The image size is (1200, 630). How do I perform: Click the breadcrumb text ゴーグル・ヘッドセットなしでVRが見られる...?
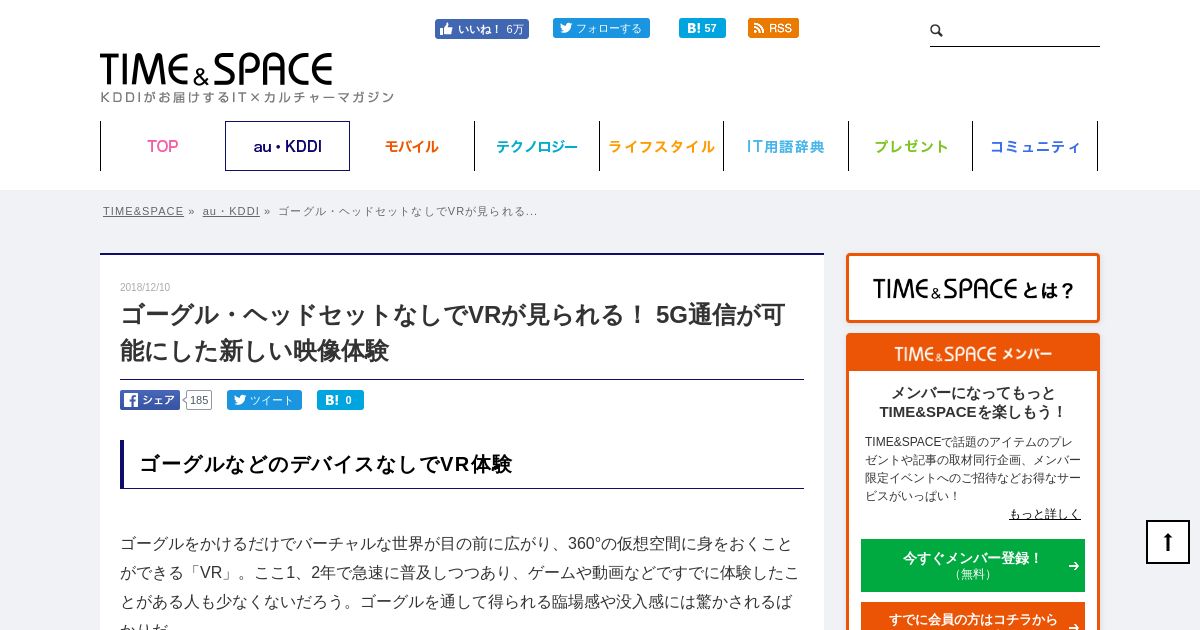pos(408,211)
